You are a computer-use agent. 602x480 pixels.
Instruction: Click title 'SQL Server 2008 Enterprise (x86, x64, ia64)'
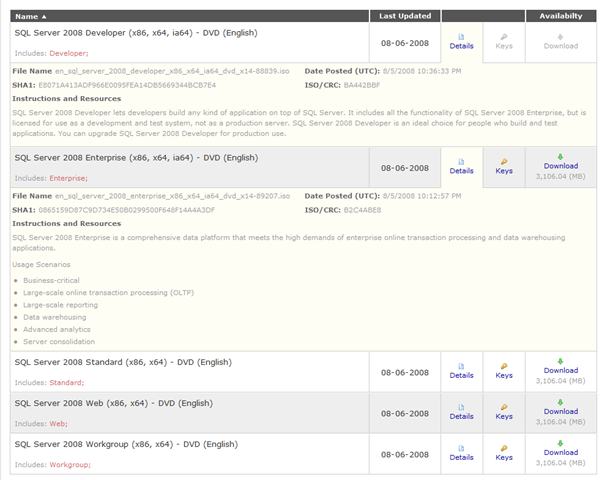pos(104,158)
